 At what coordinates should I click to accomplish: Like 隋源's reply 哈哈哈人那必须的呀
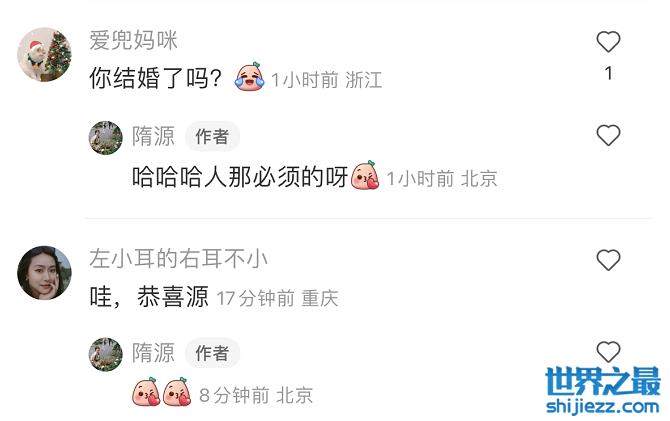point(608,135)
